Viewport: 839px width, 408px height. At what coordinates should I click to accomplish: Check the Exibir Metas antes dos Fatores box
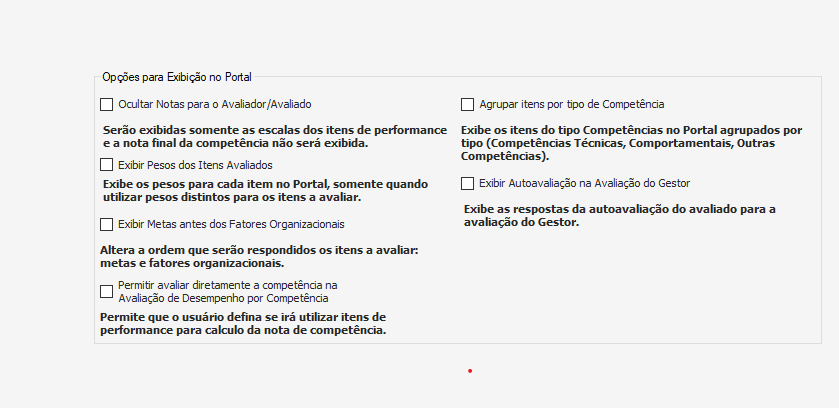(x=107, y=225)
